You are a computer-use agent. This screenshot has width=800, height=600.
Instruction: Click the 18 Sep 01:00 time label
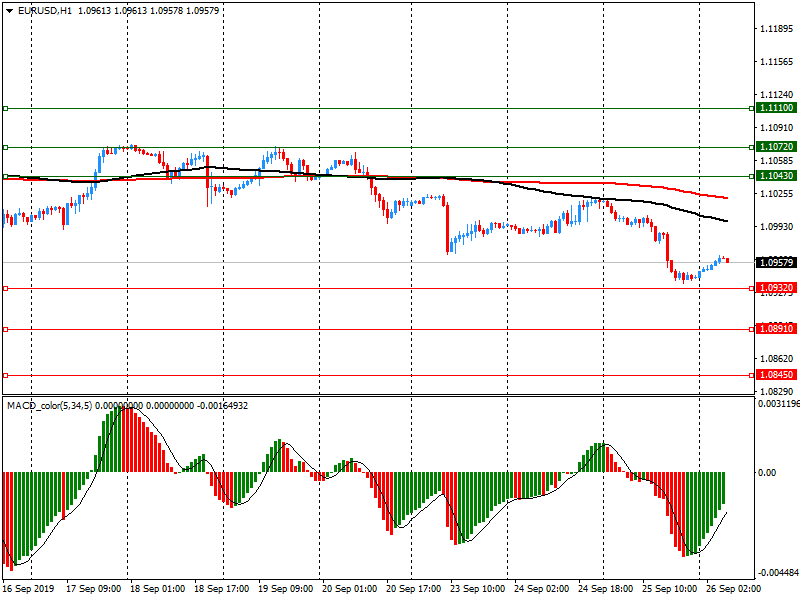coord(157,589)
